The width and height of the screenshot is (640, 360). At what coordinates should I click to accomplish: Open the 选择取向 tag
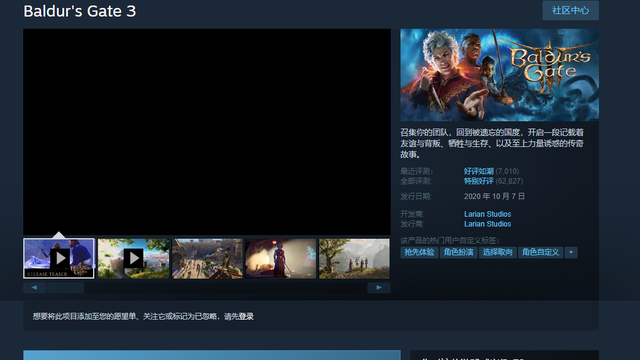(x=498, y=252)
